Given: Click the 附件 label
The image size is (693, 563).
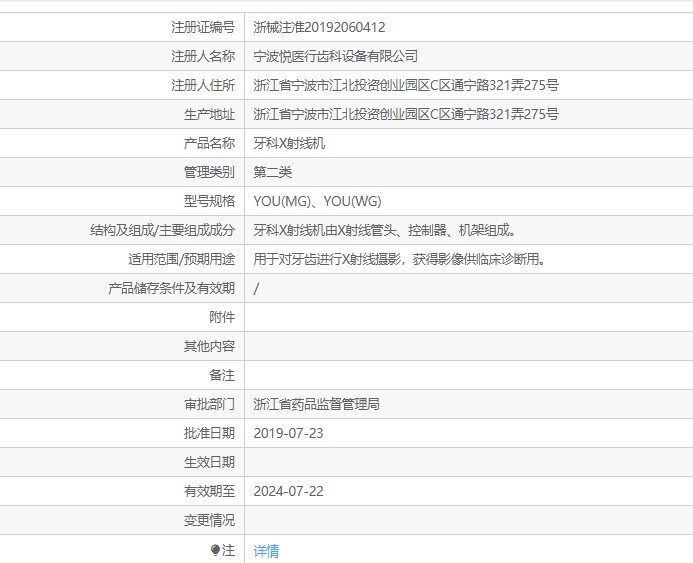Looking at the screenshot, I should tap(222, 317).
